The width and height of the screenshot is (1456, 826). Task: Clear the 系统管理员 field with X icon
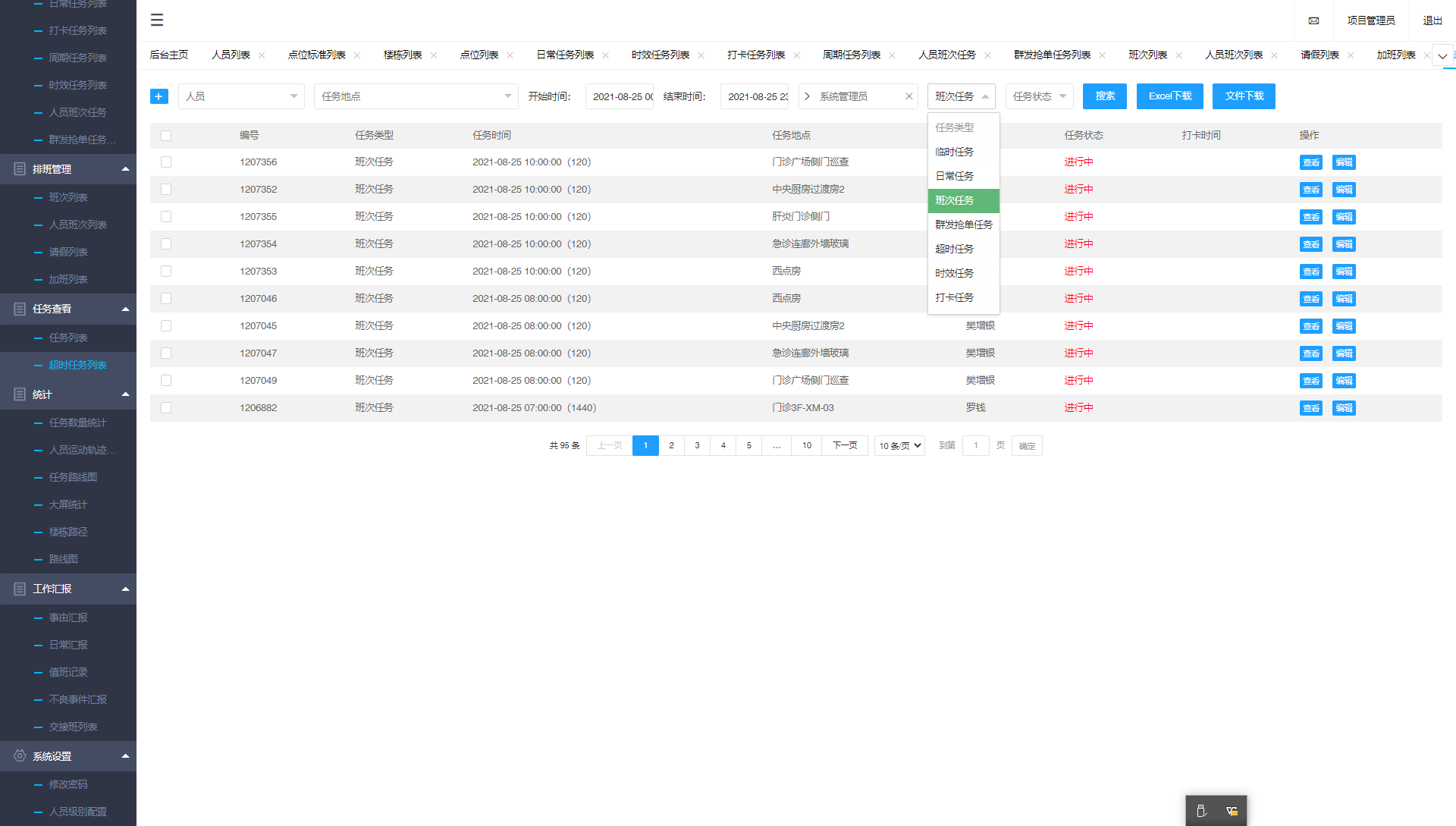tap(908, 96)
